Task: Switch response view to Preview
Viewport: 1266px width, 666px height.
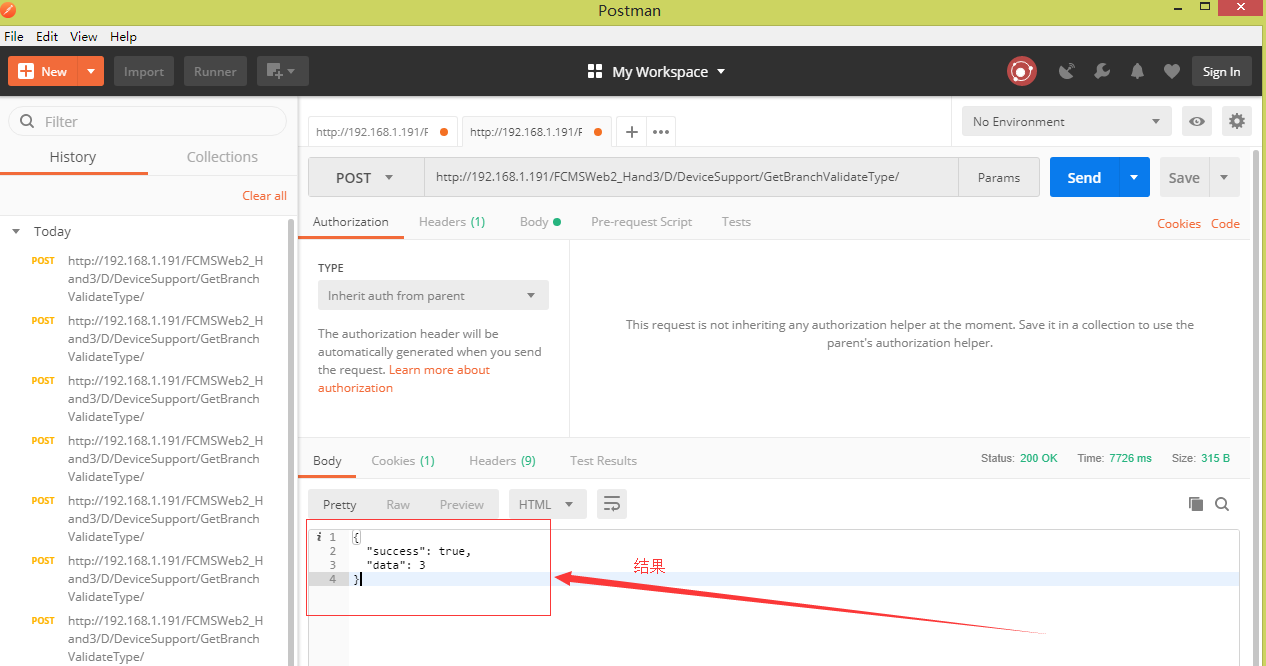Action: pyautogui.click(x=462, y=504)
